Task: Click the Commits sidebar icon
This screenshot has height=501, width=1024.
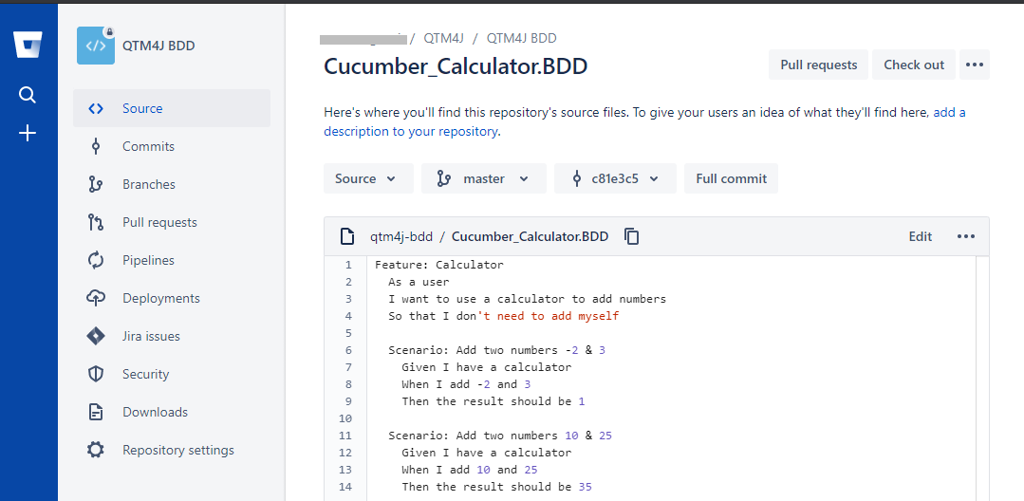Action: pyautogui.click(x=96, y=146)
